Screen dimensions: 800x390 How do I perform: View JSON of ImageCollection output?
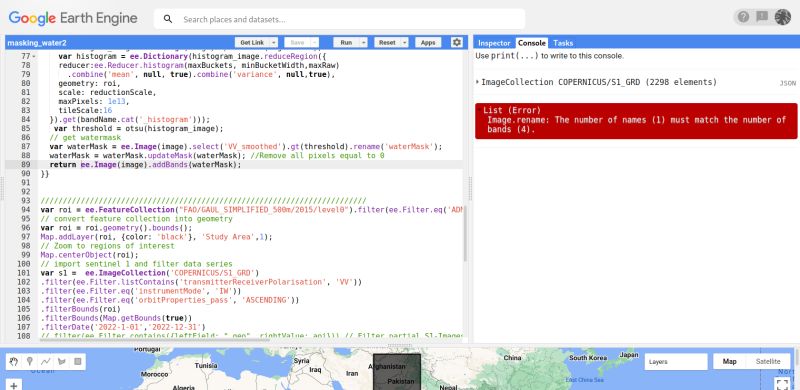[x=787, y=83]
